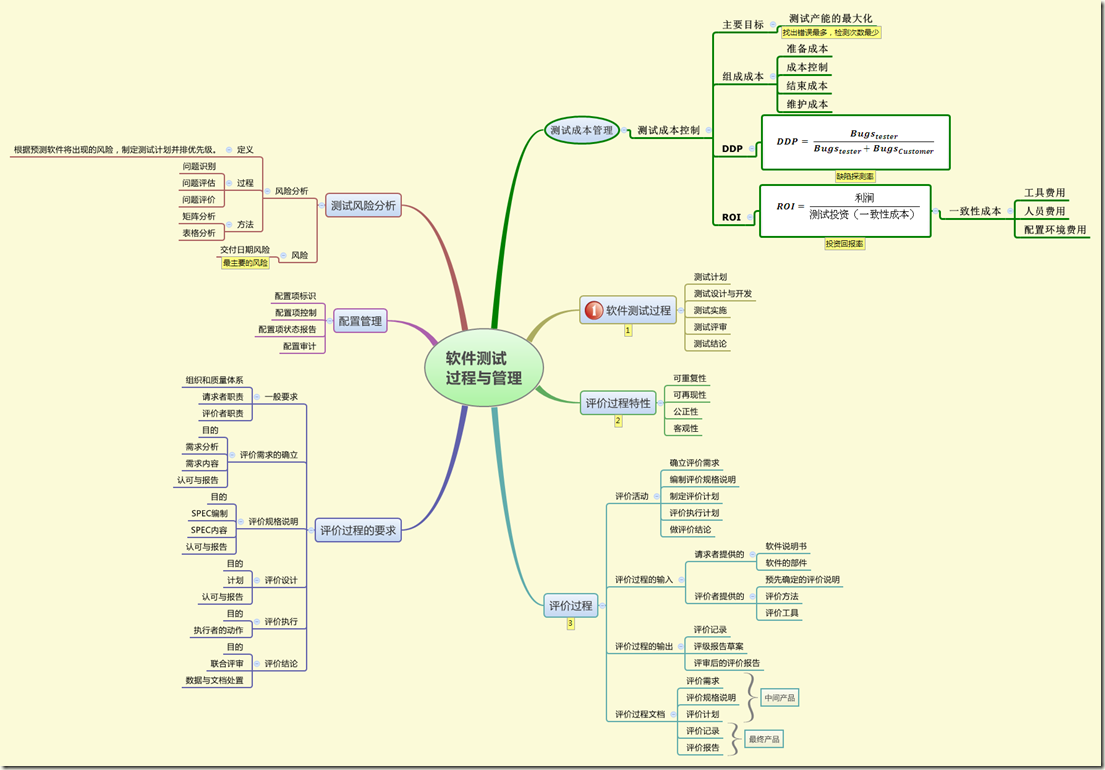Click the 测试评审 subtopic
This screenshot has height=770, width=1105.
pos(710,327)
